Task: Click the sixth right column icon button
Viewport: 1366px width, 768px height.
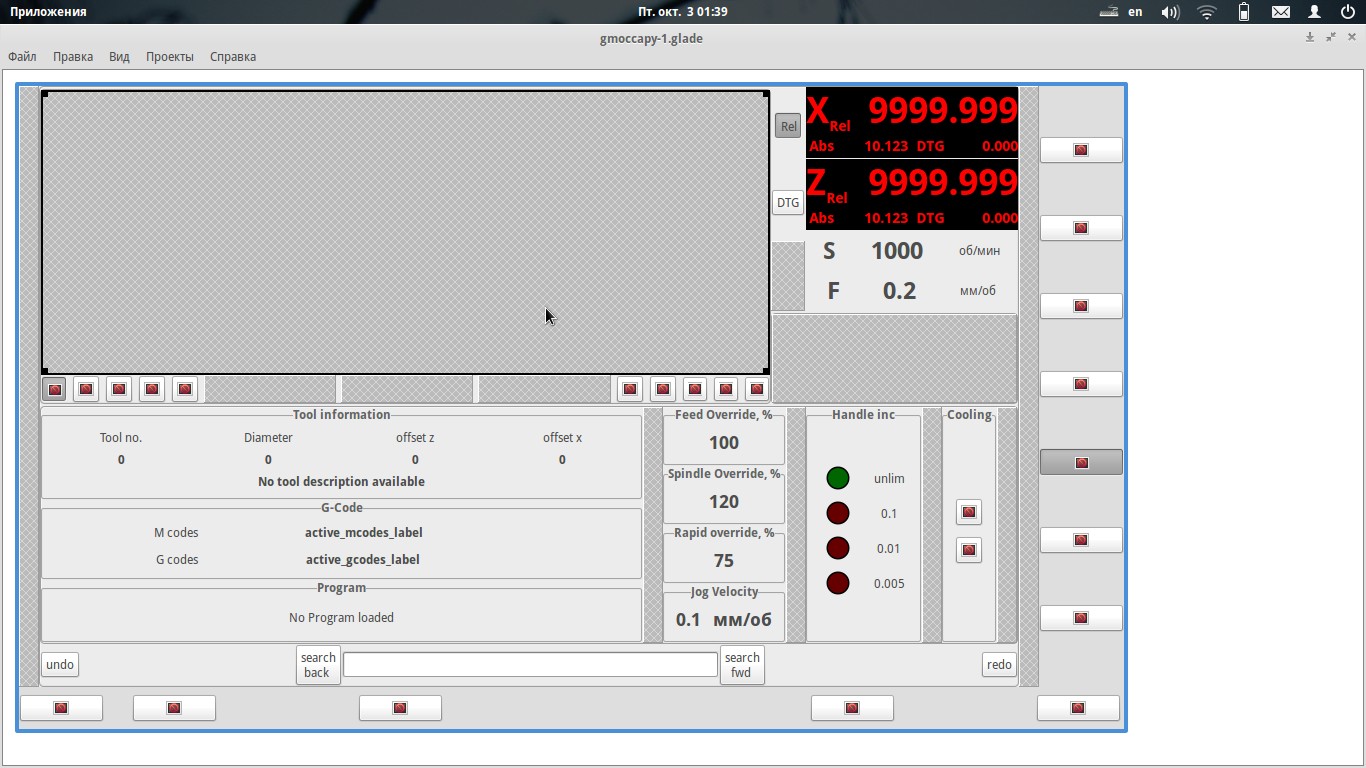Action: (x=1081, y=540)
